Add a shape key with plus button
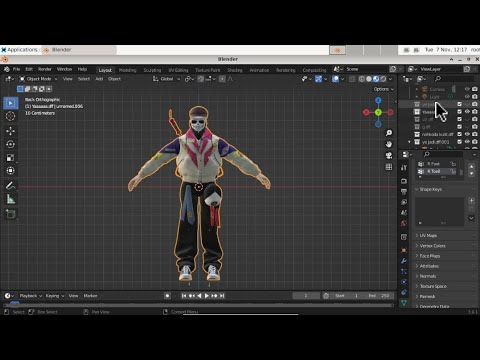The width and height of the screenshot is (480, 360). click(471, 201)
